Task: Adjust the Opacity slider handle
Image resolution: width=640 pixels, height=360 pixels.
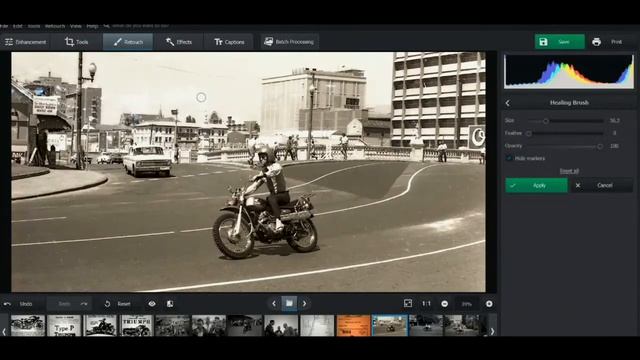Action: (x=600, y=146)
